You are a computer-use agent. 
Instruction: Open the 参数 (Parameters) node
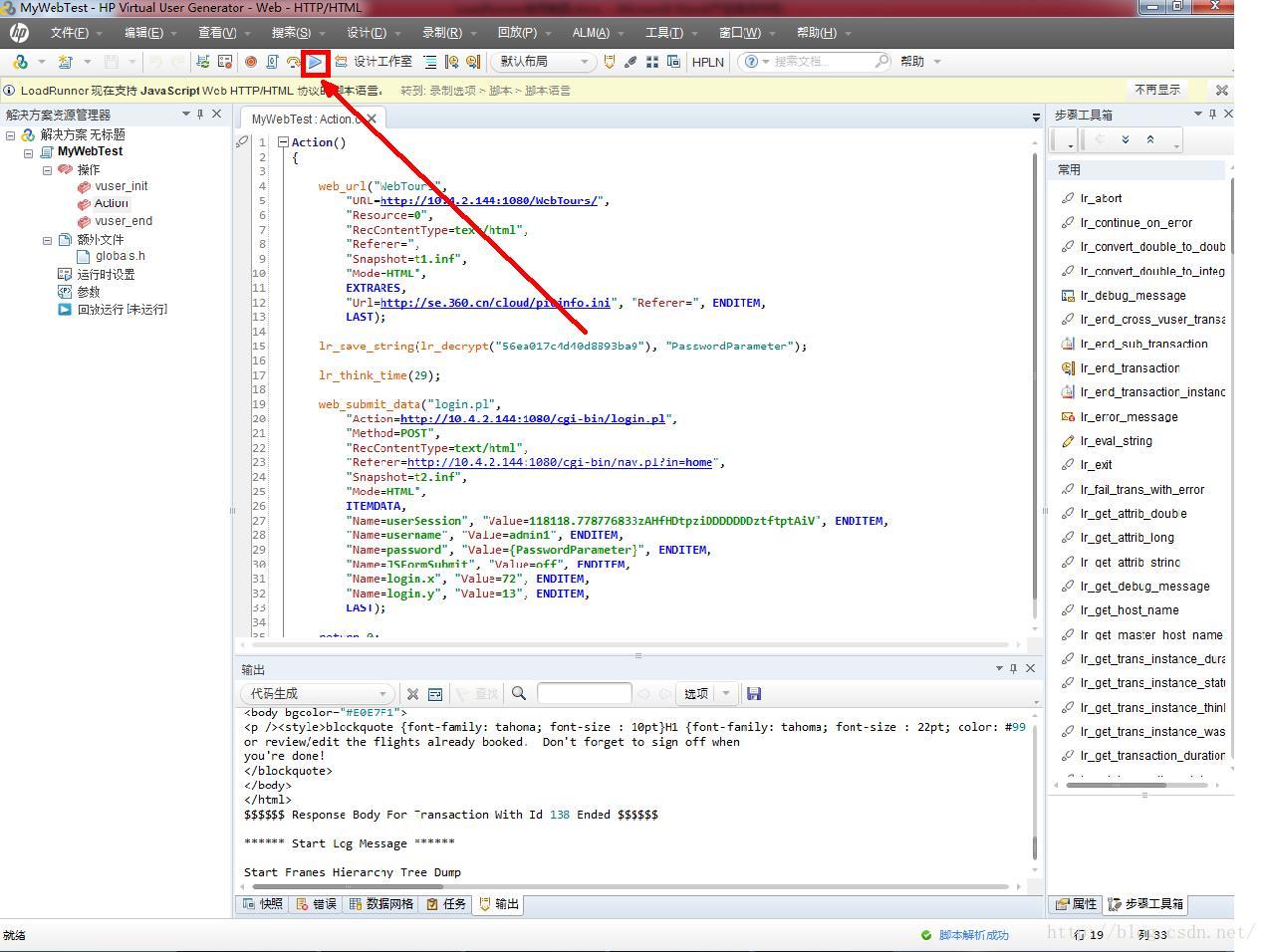point(89,292)
